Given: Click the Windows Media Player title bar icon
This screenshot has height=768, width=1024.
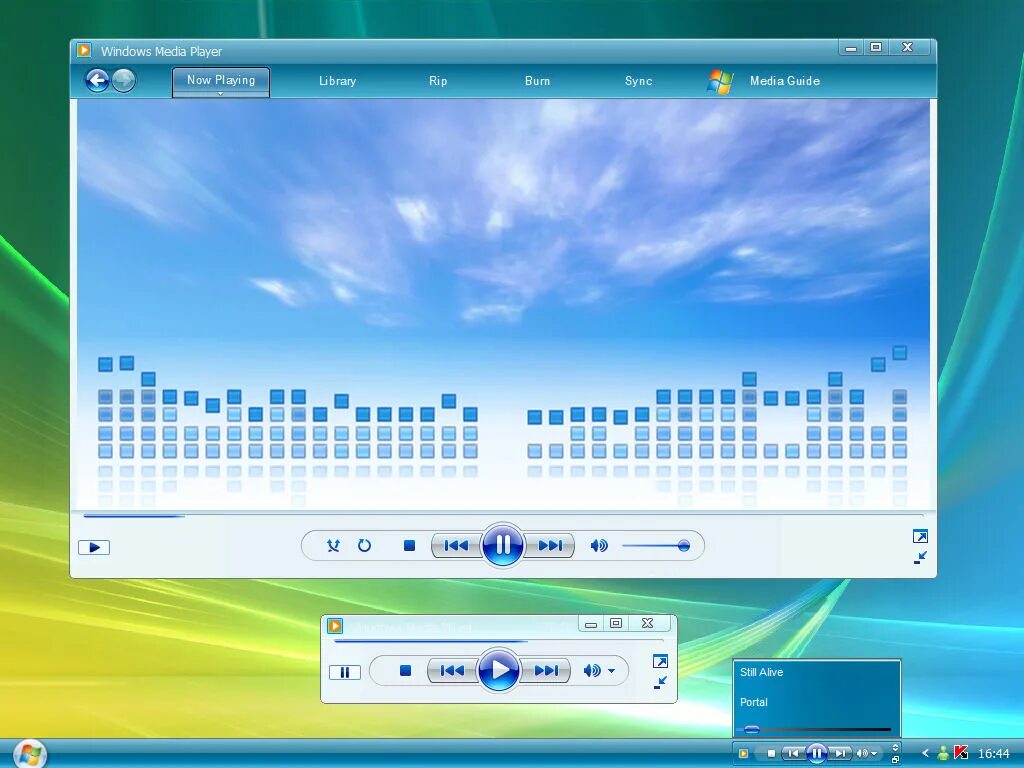Looking at the screenshot, I should [84, 50].
